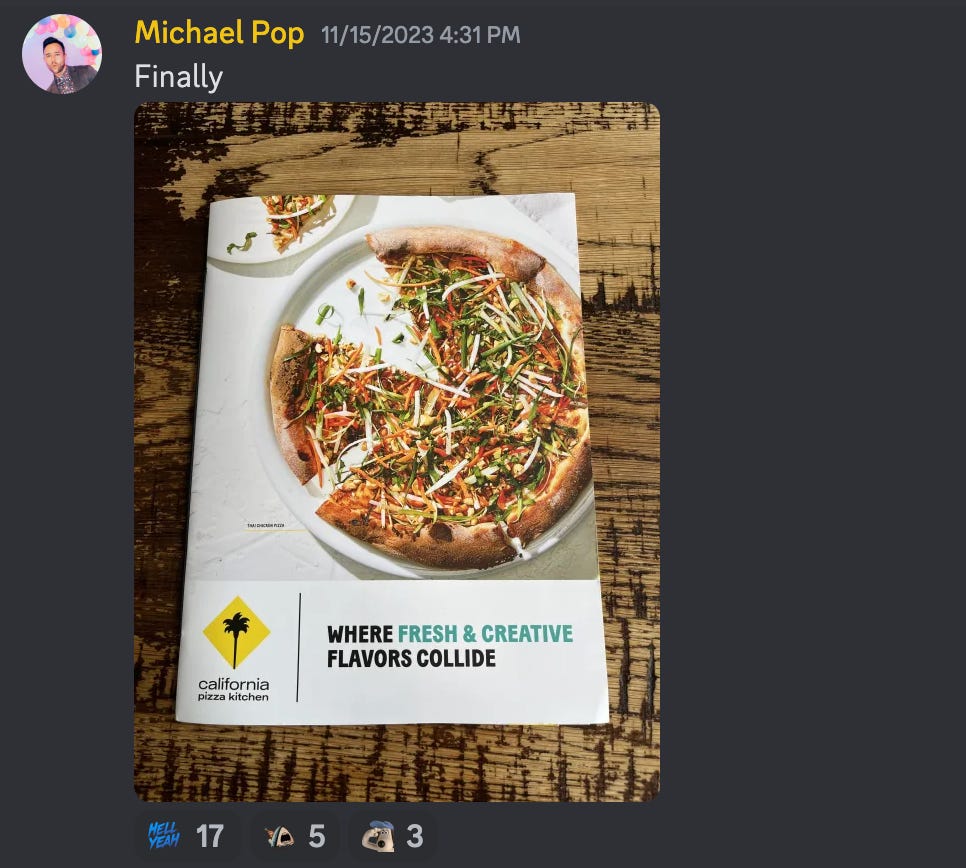Click the Michael Pop username
This screenshot has width=966, height=868.
(x=219, y=33)
